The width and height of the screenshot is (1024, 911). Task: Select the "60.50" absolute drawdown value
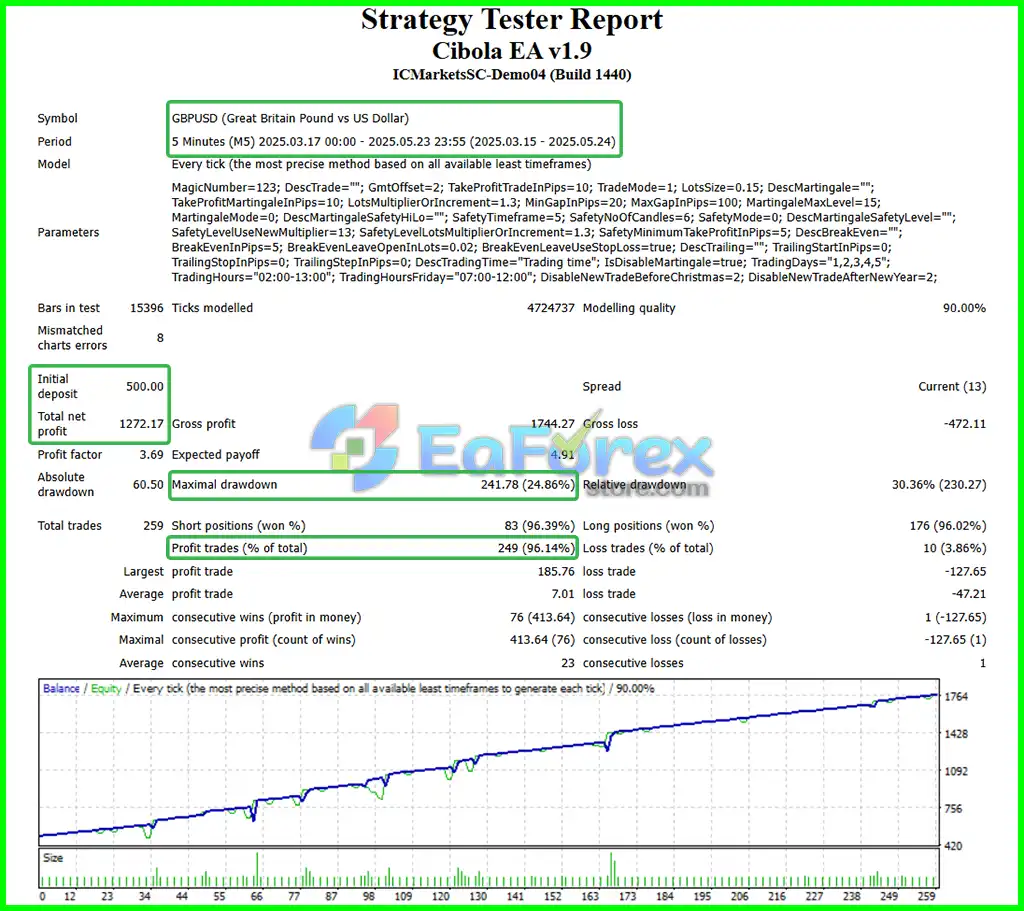[148, 485]
